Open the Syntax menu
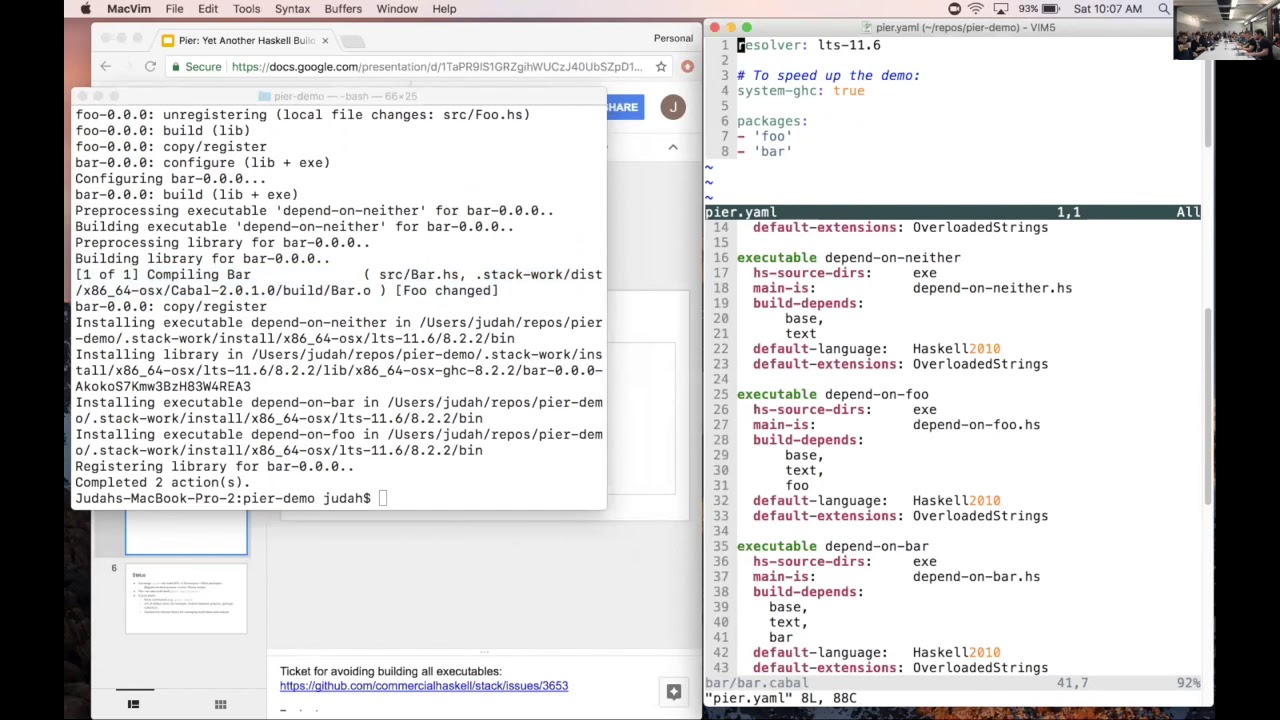 coord(292,9)
